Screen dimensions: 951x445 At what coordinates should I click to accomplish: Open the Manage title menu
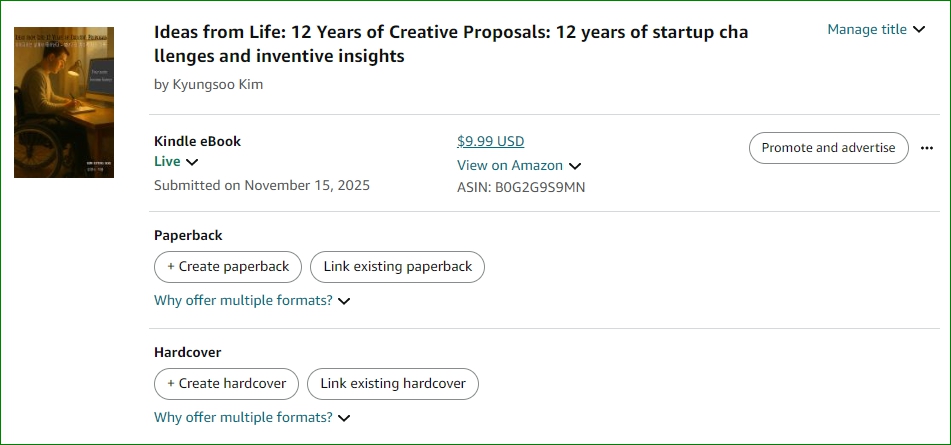tap(867, 30)
